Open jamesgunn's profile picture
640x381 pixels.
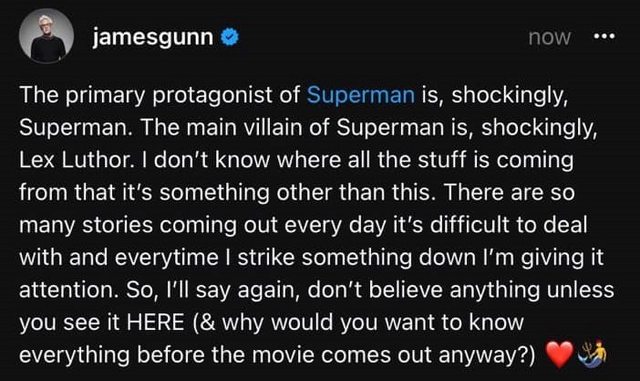(47, 36)
